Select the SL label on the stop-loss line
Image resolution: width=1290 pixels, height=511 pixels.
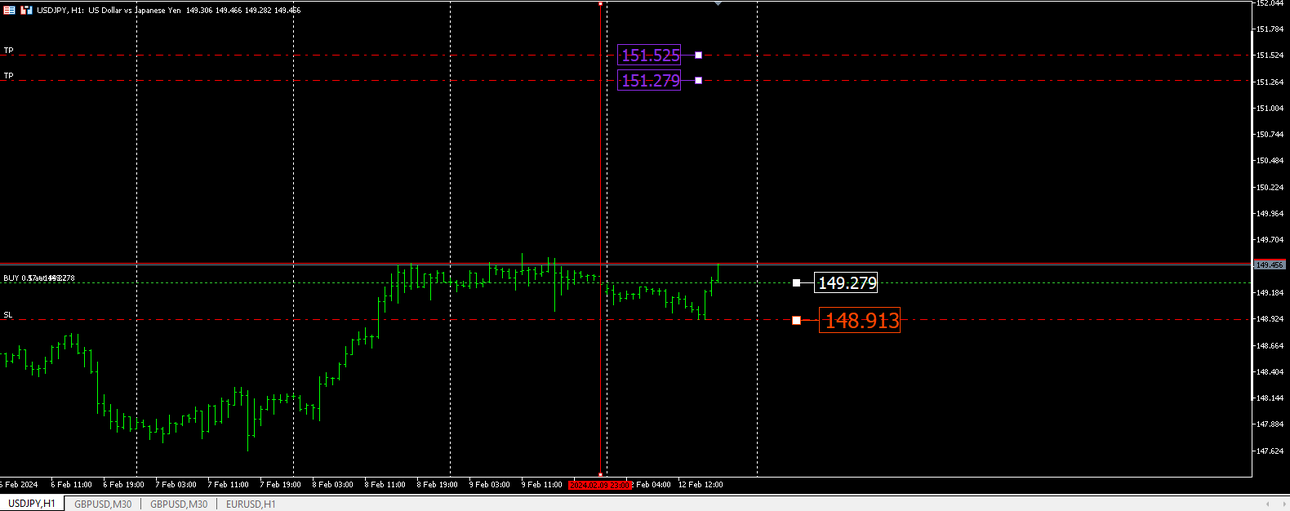coord(8,314)
